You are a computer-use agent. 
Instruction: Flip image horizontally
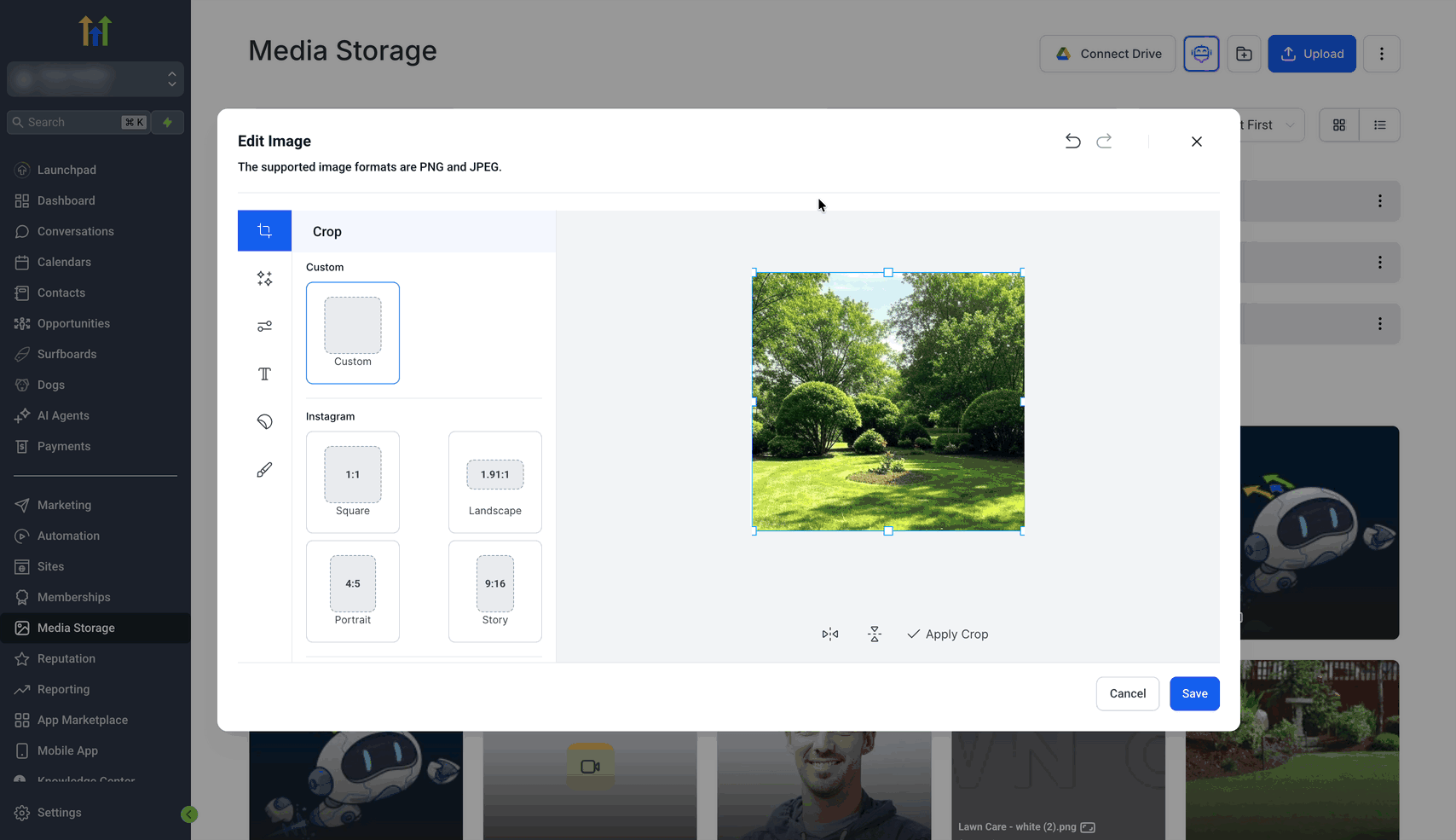(x=830, y=634)
